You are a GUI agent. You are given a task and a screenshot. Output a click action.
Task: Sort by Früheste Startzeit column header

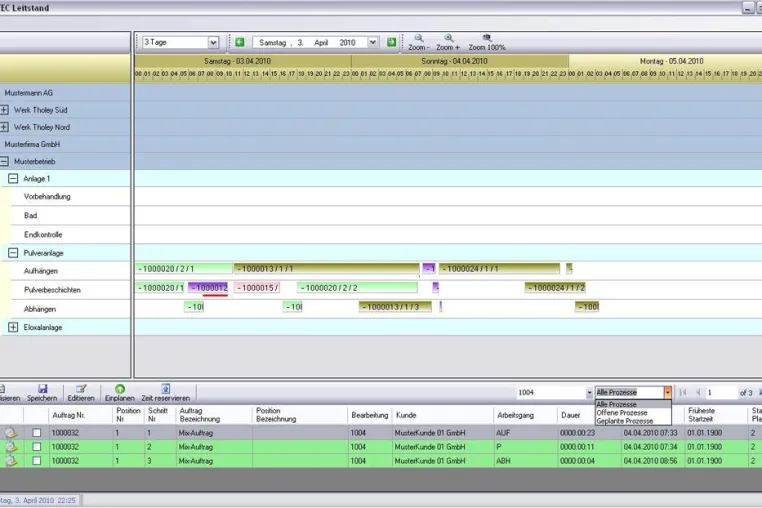pos(716,415)
